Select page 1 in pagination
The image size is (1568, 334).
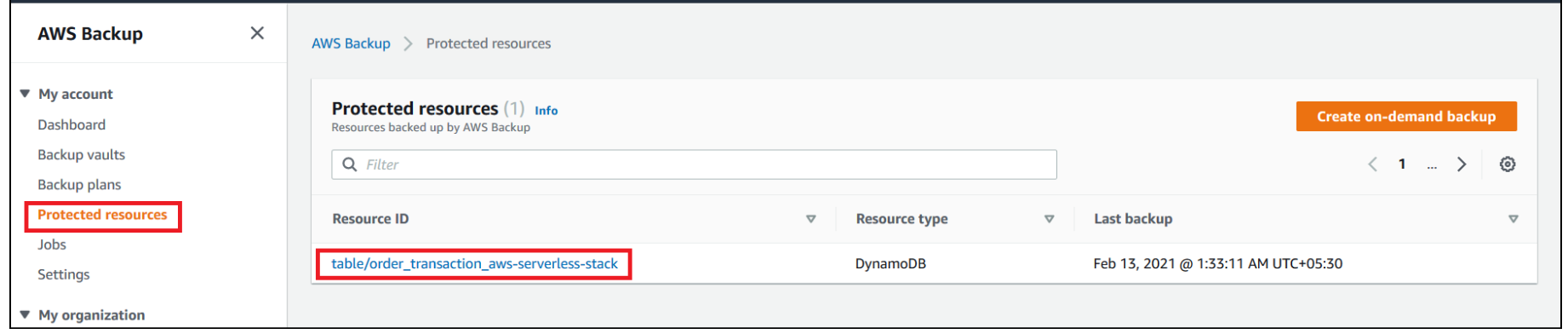(1402, 164)
